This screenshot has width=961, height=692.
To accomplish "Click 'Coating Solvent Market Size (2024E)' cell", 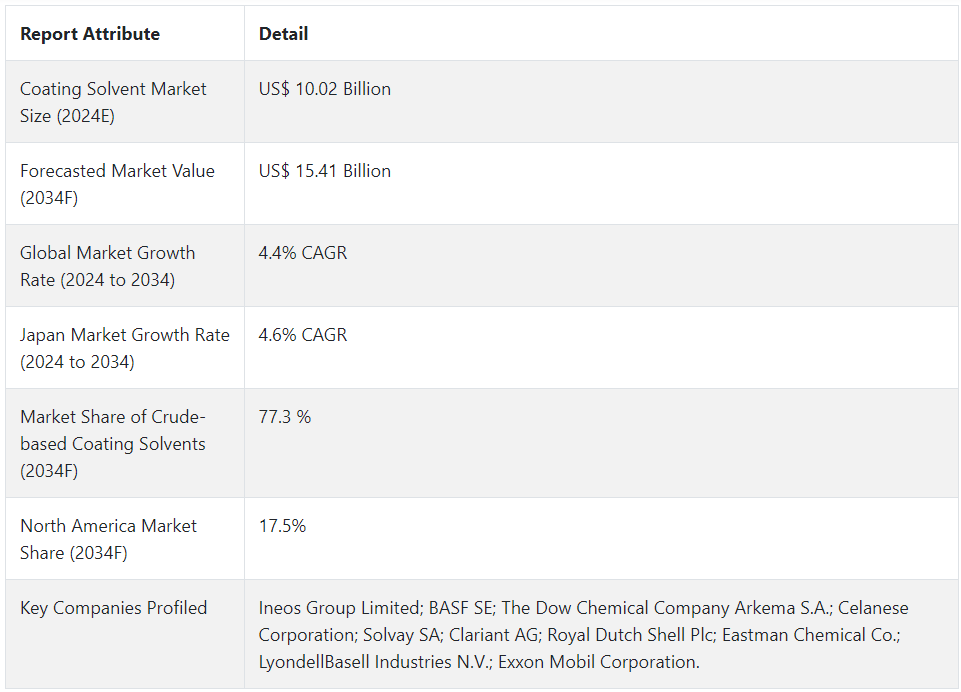I will click(113, 102).
